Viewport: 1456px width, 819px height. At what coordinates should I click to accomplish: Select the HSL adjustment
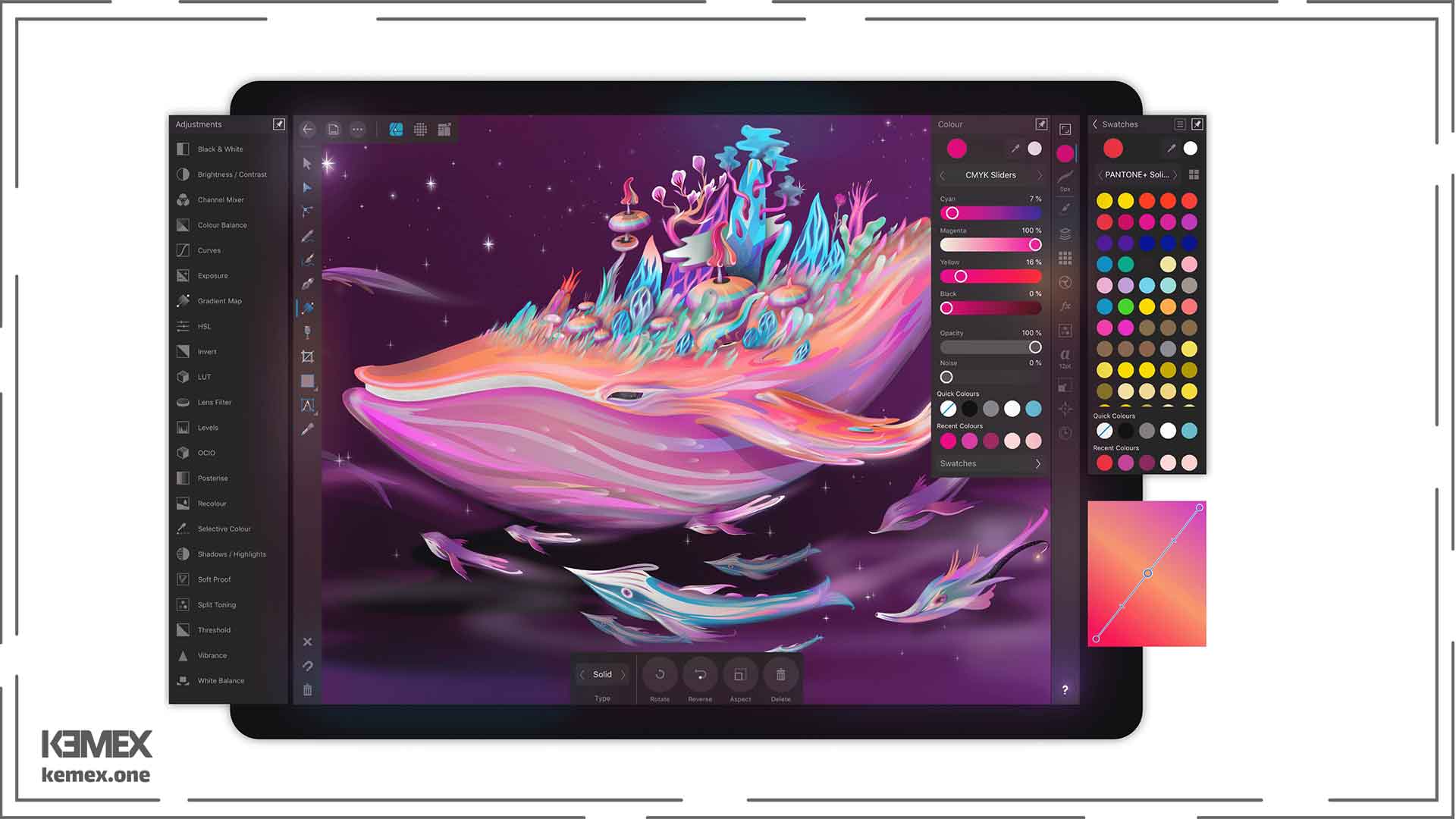coord(203,326)
